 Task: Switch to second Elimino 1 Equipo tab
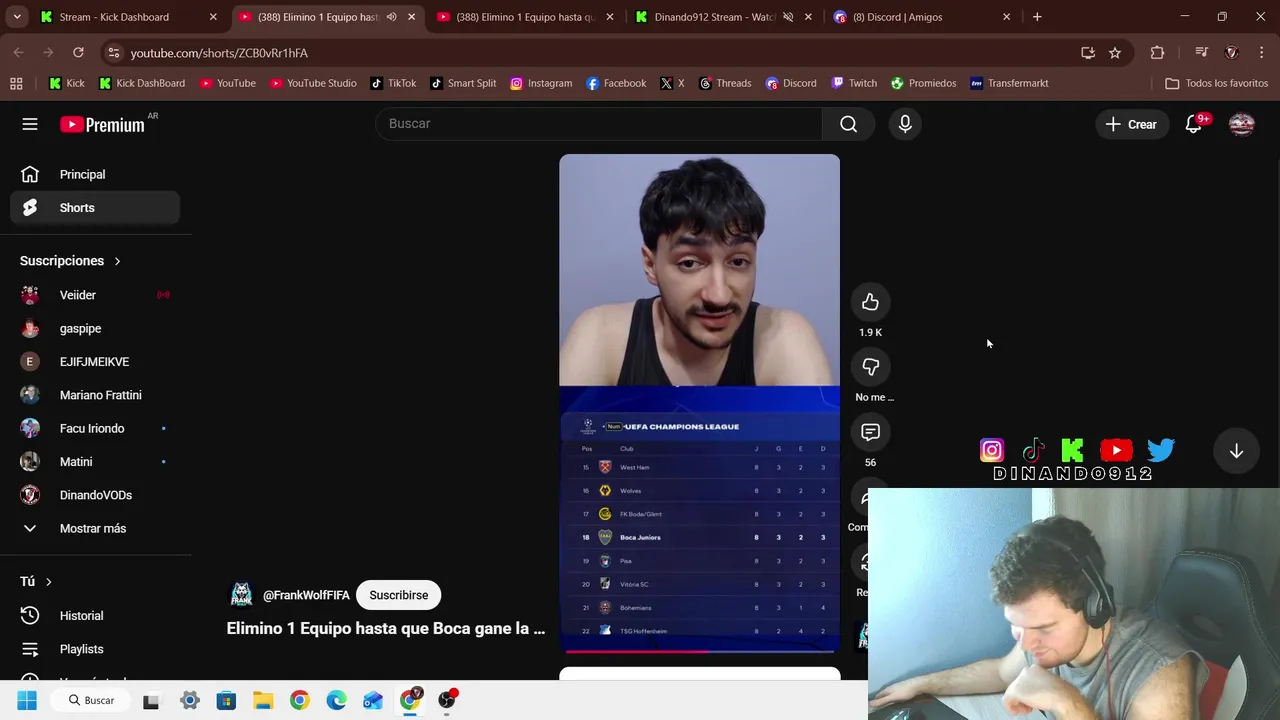pyautogui.click(x=524, y=17)
